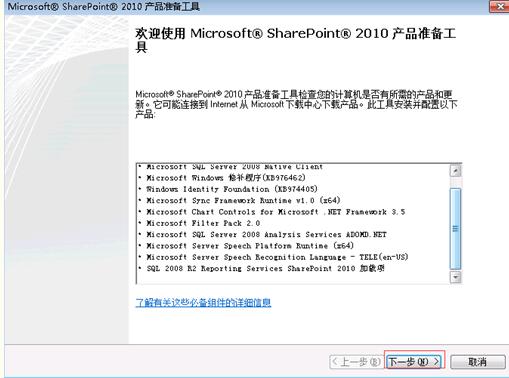Image resolution: width=509 pixels, height=378 pixels.
Task: Click the prerequisite list scroll-up arrow
Action: coord(455,171)
